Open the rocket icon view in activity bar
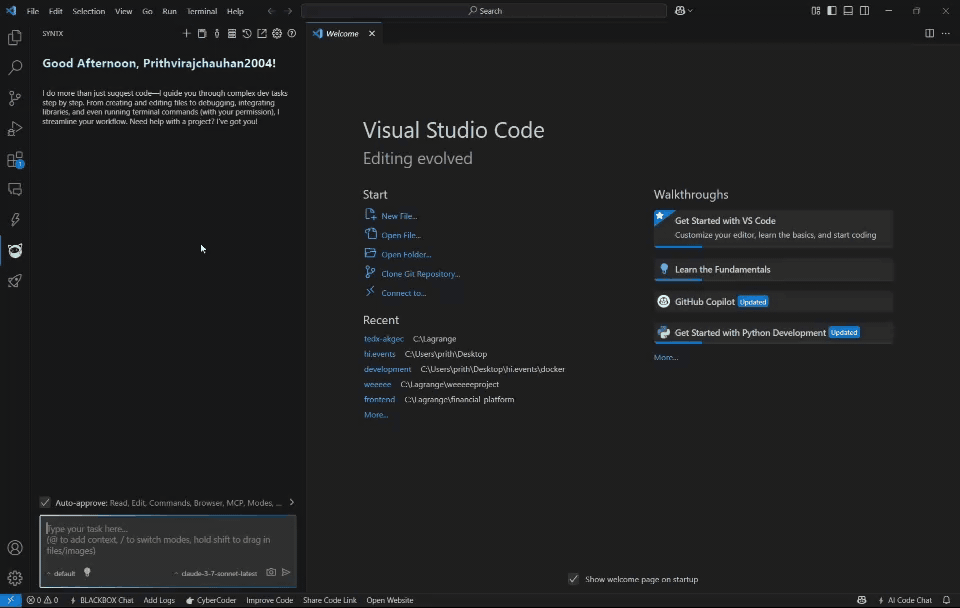This screenshot has width=960, height=608. [x=15, y=281]
